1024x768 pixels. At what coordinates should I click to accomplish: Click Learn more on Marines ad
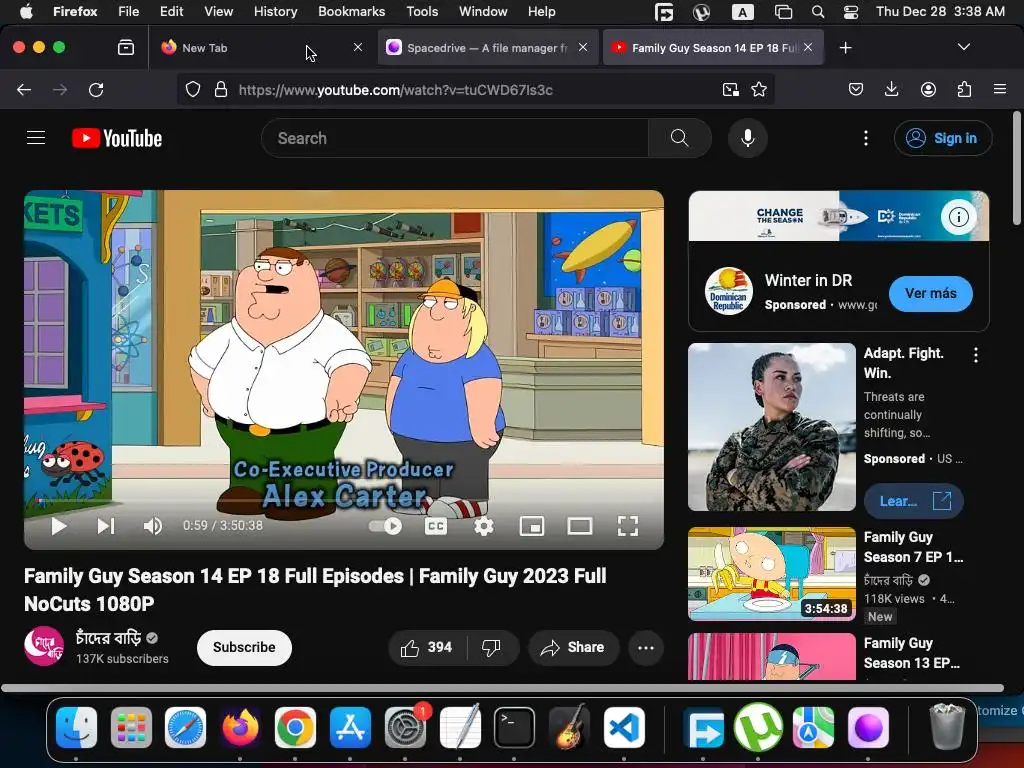[x=913, y=501]
